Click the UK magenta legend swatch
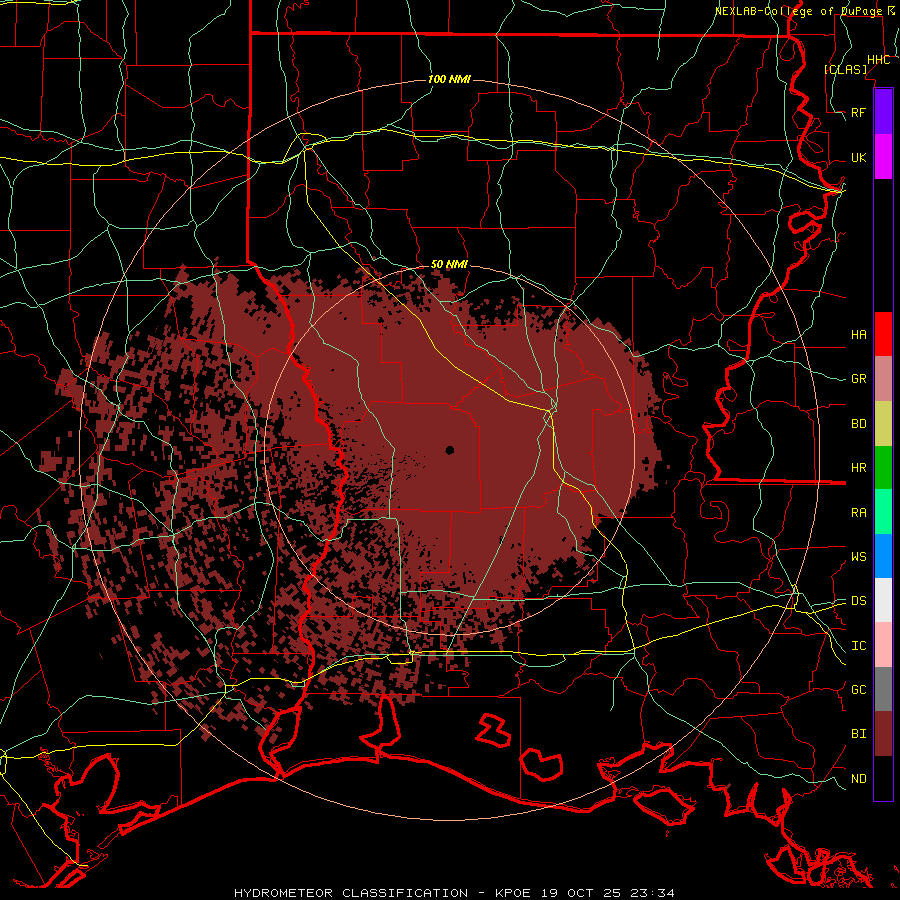 [883, 157]
